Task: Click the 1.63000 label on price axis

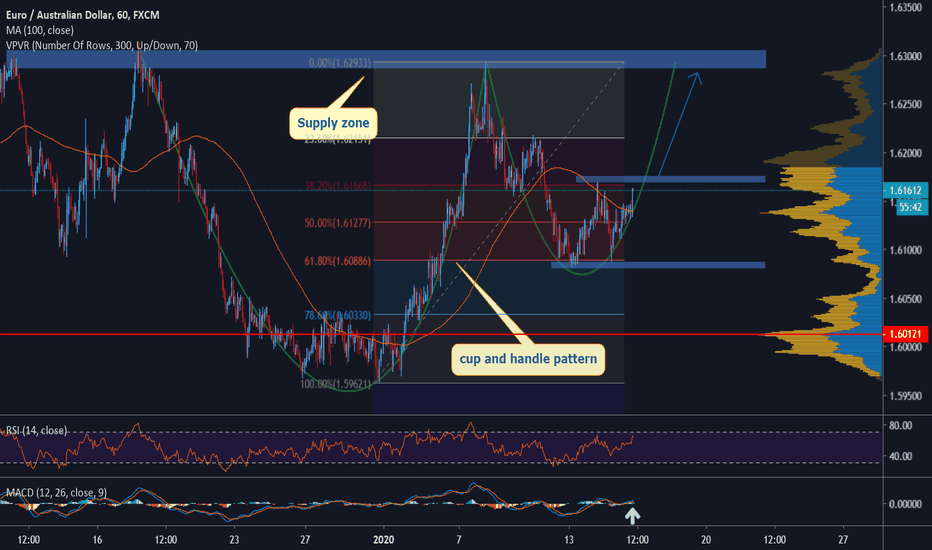Action: click(904, 57)
